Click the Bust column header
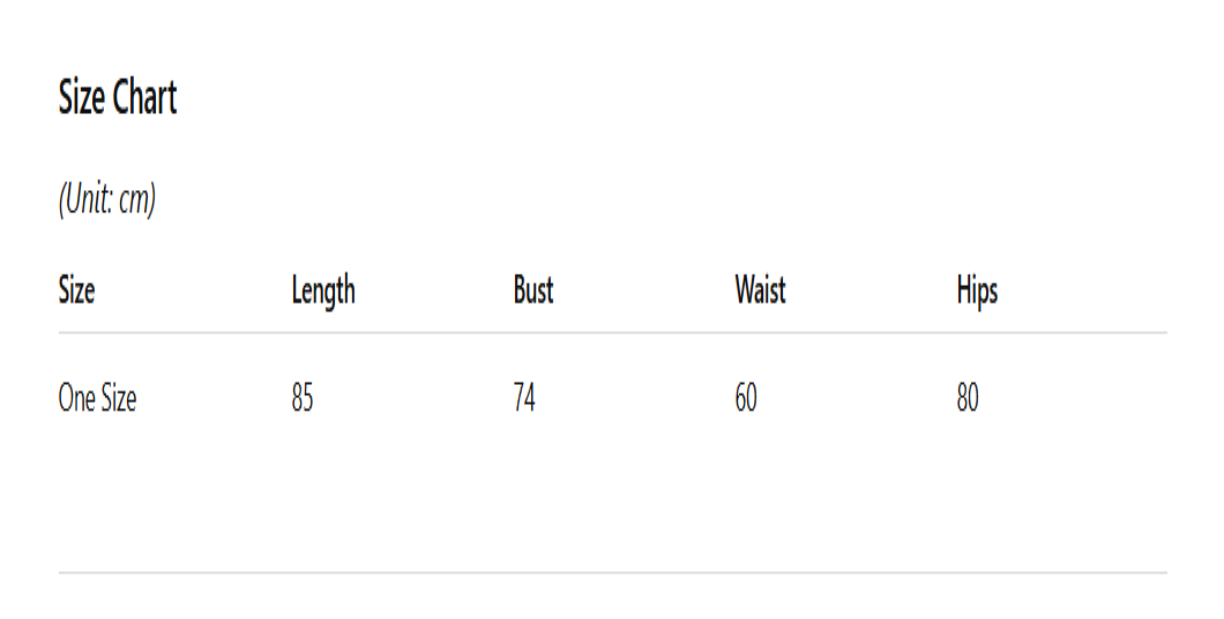 click(x=533, y=291)
